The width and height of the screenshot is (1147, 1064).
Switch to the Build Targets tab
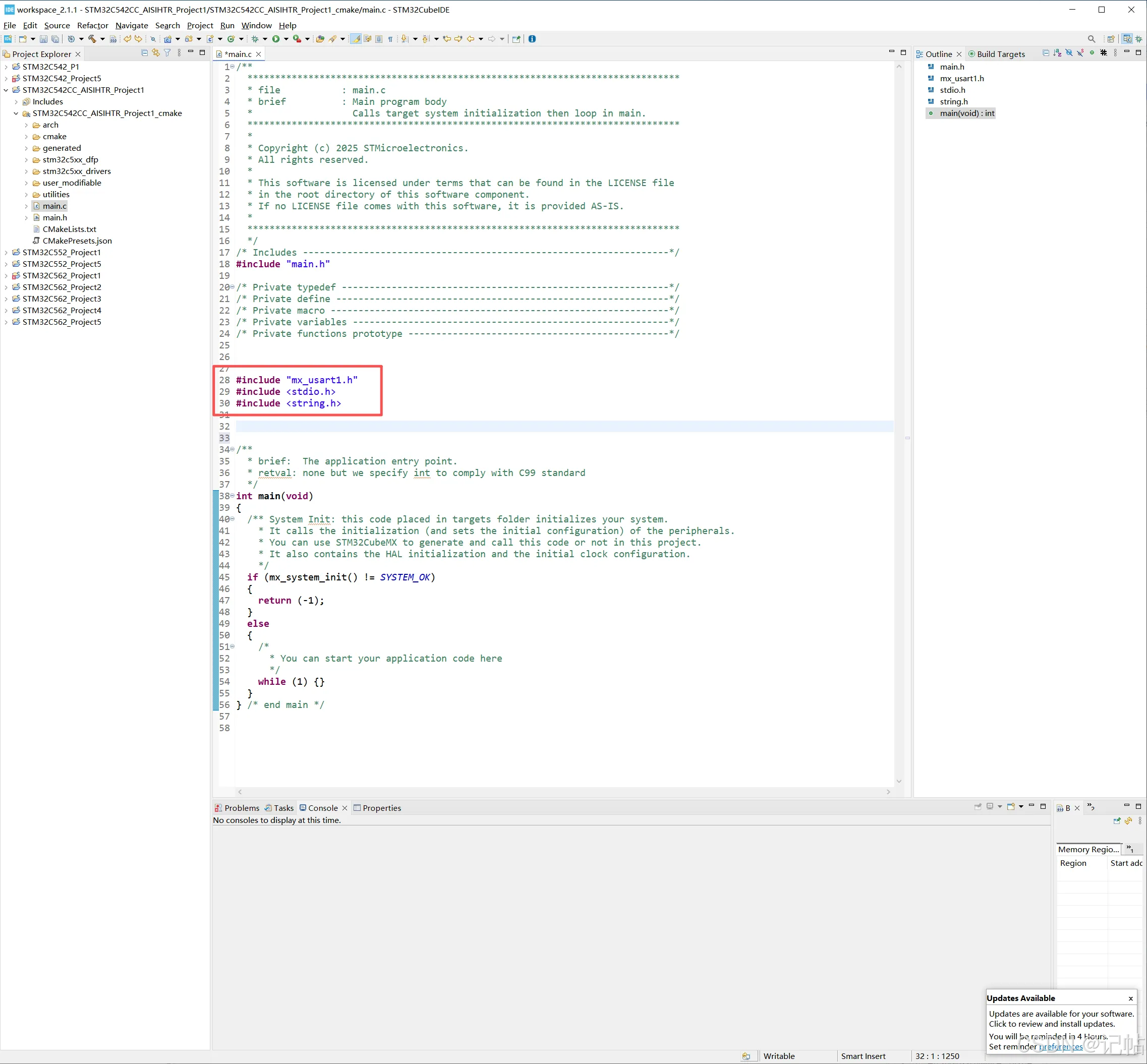tap(996, 54)
